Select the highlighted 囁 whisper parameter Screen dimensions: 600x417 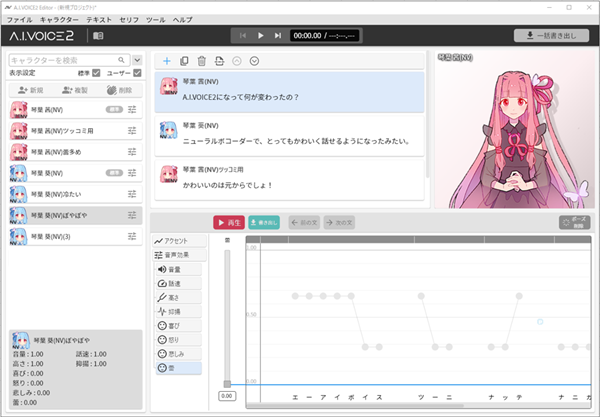(x=179, y=368)
